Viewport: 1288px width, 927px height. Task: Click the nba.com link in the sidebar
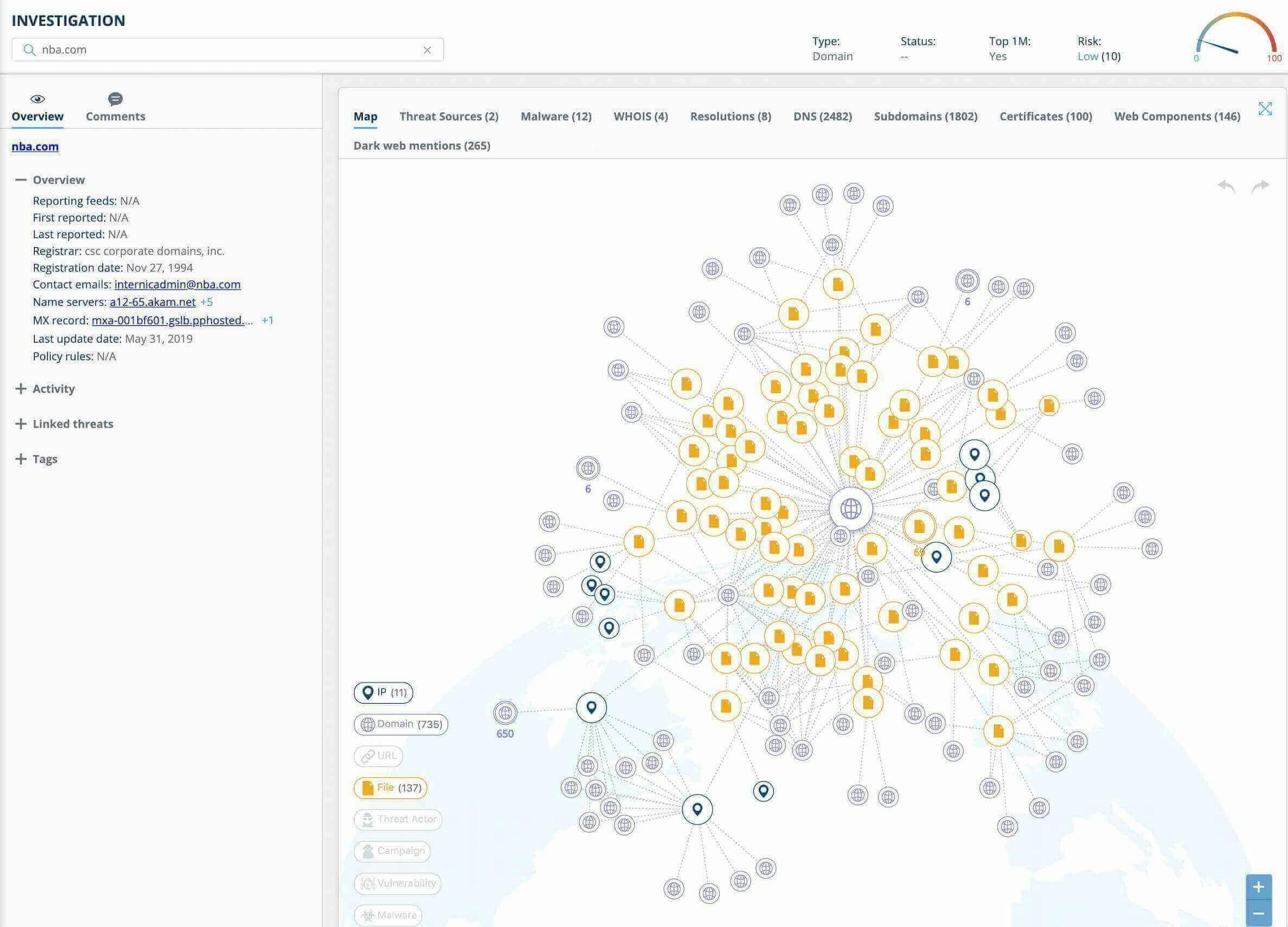pyautogui.click(x=35, y=146)
